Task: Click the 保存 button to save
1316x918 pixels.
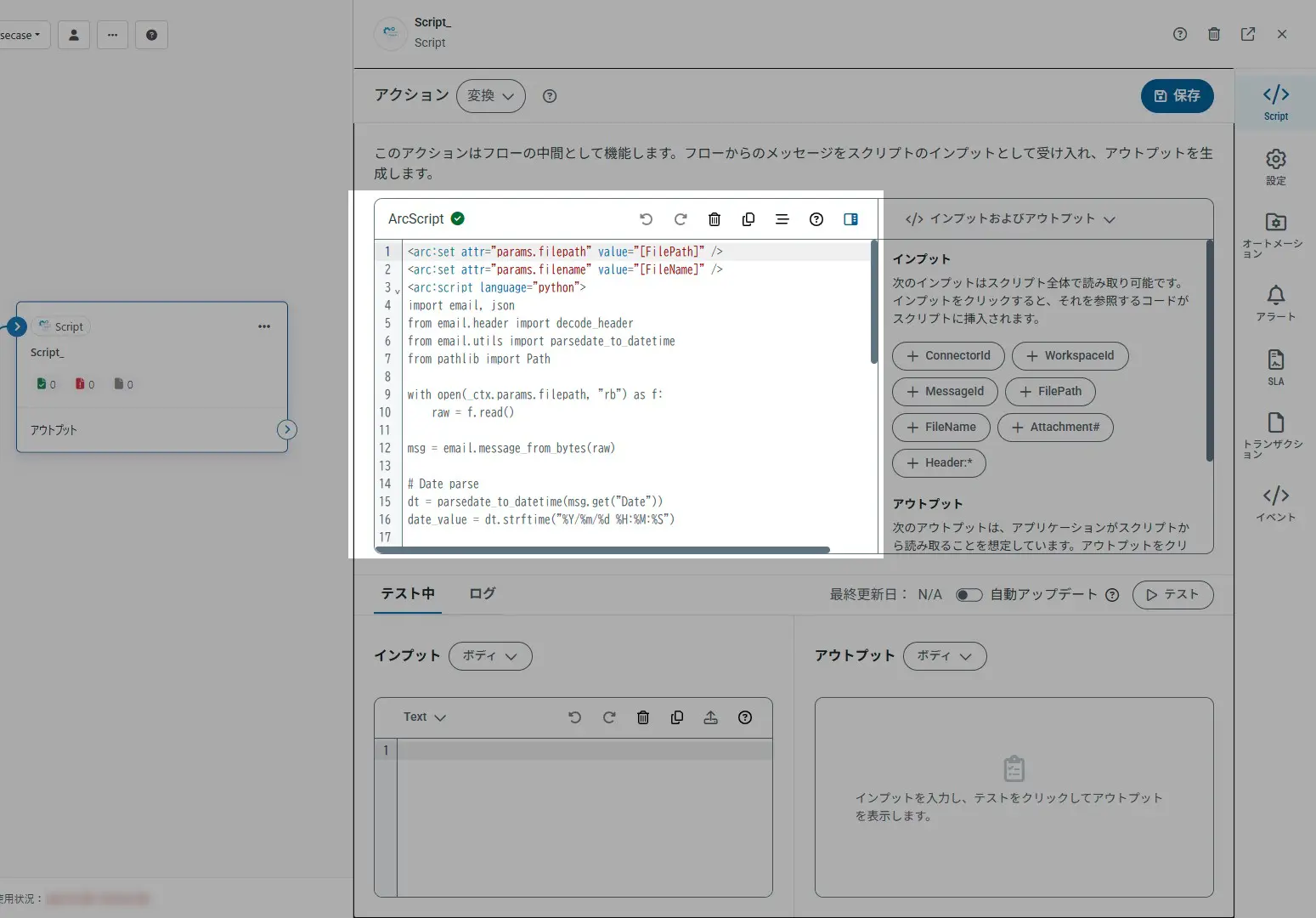Action: [1177, 96]
